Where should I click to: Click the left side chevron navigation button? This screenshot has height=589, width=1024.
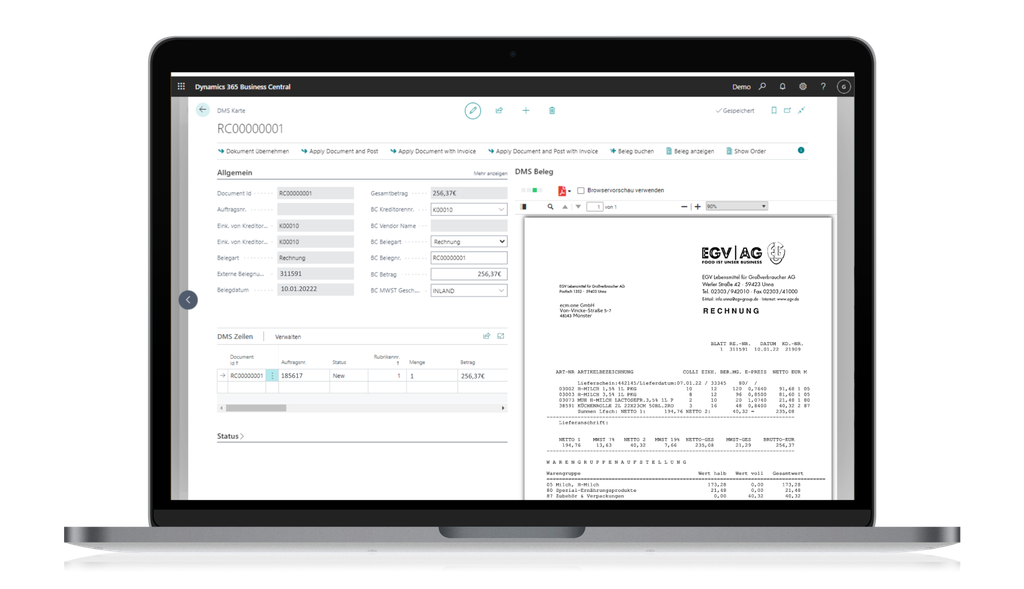pyautogui.click(x=188, y=300)
